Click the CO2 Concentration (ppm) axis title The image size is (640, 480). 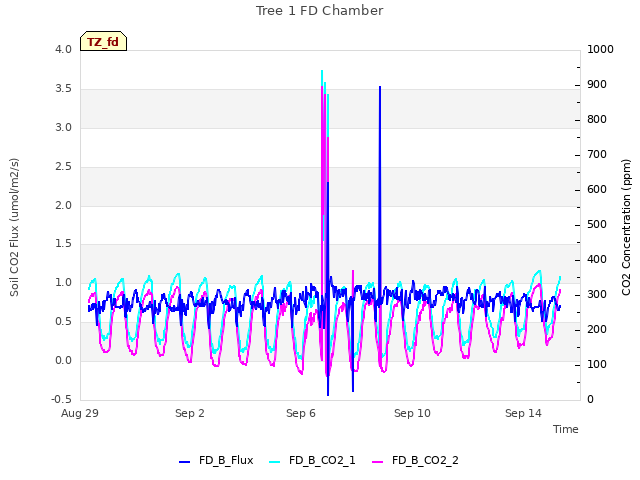pos(626,227)
